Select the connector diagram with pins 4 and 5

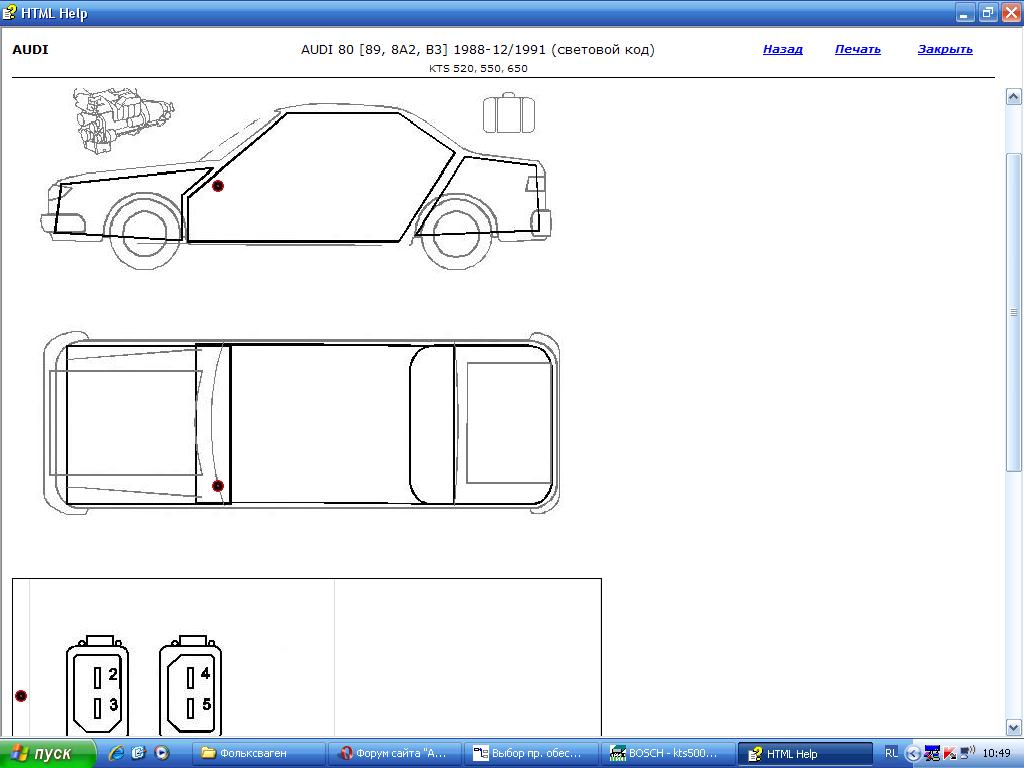click(x=191, y=685)
